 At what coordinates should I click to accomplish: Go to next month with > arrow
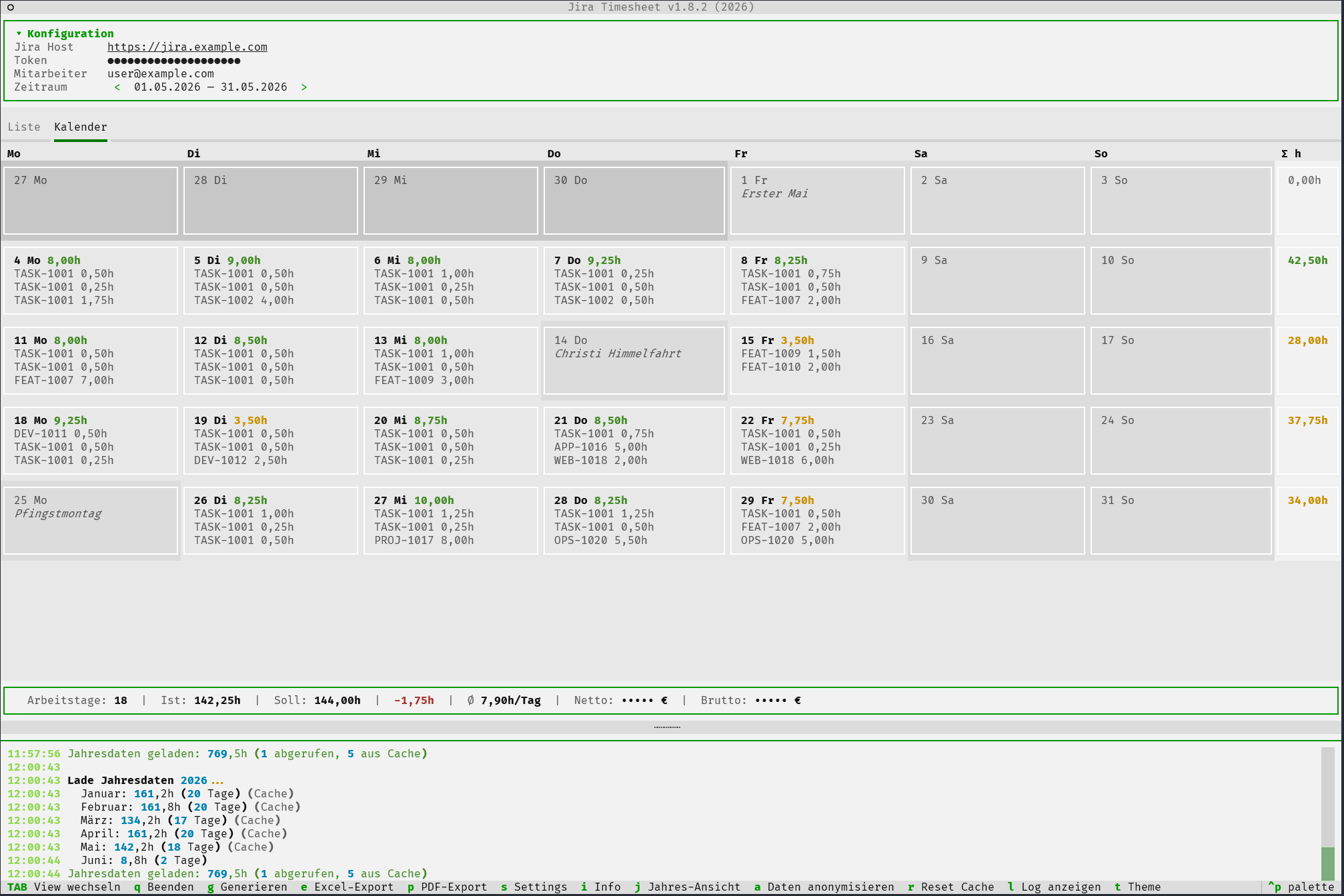pos(304,87)
